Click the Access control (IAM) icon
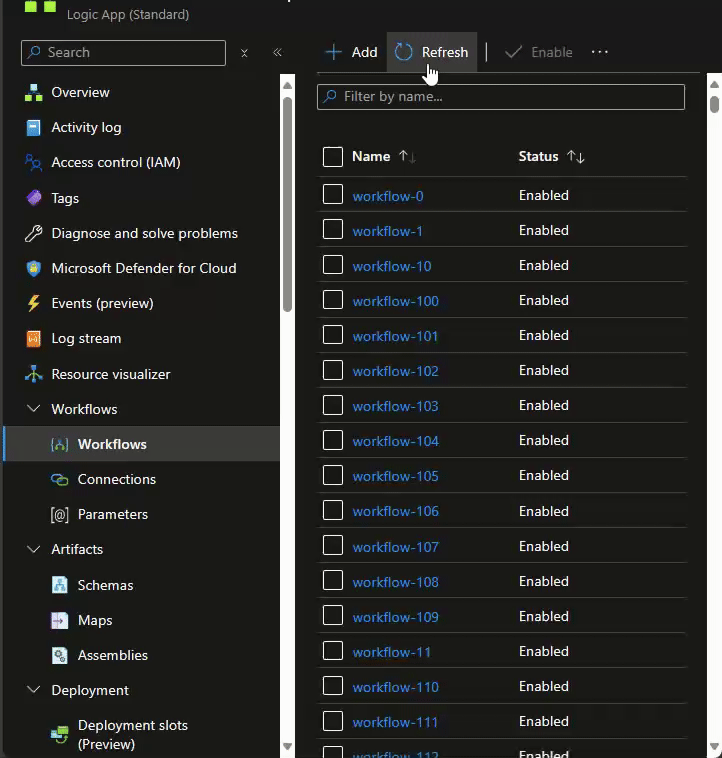This screenshot has height=758, width=722. click(x=33, y=163)
